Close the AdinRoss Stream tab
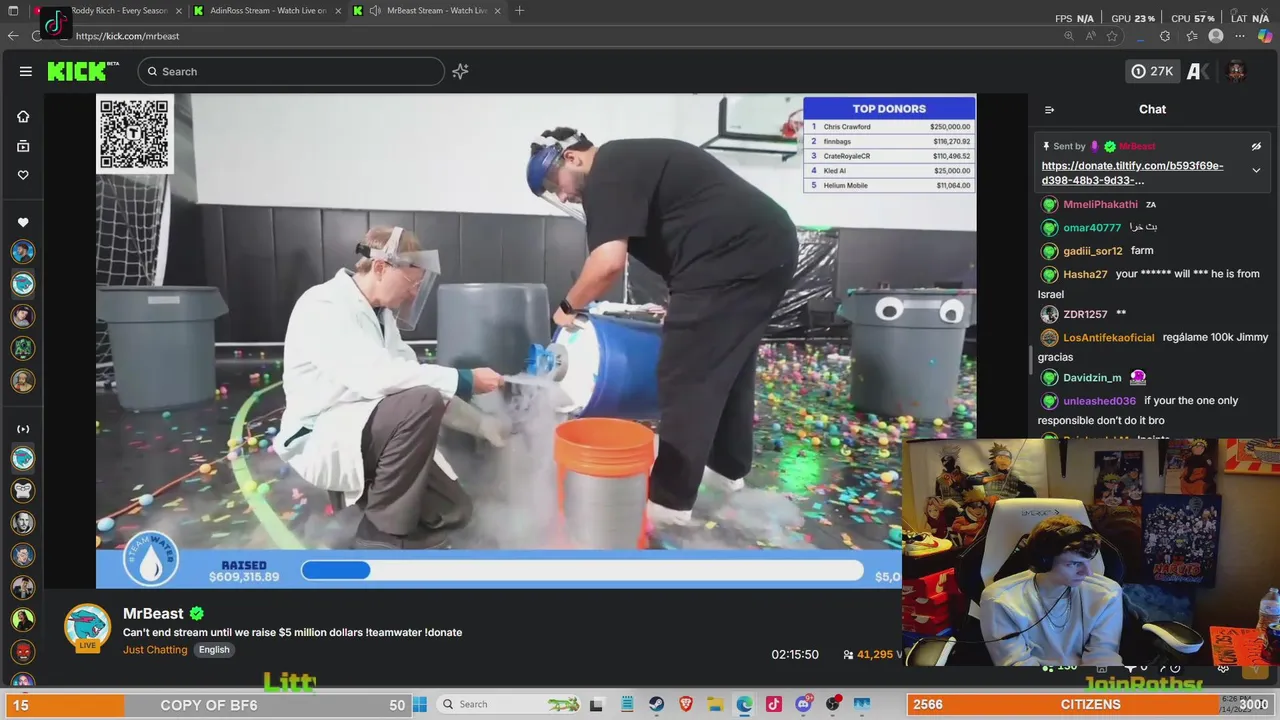The height and width of the screenshot is (720, 1280). (338, 10)
